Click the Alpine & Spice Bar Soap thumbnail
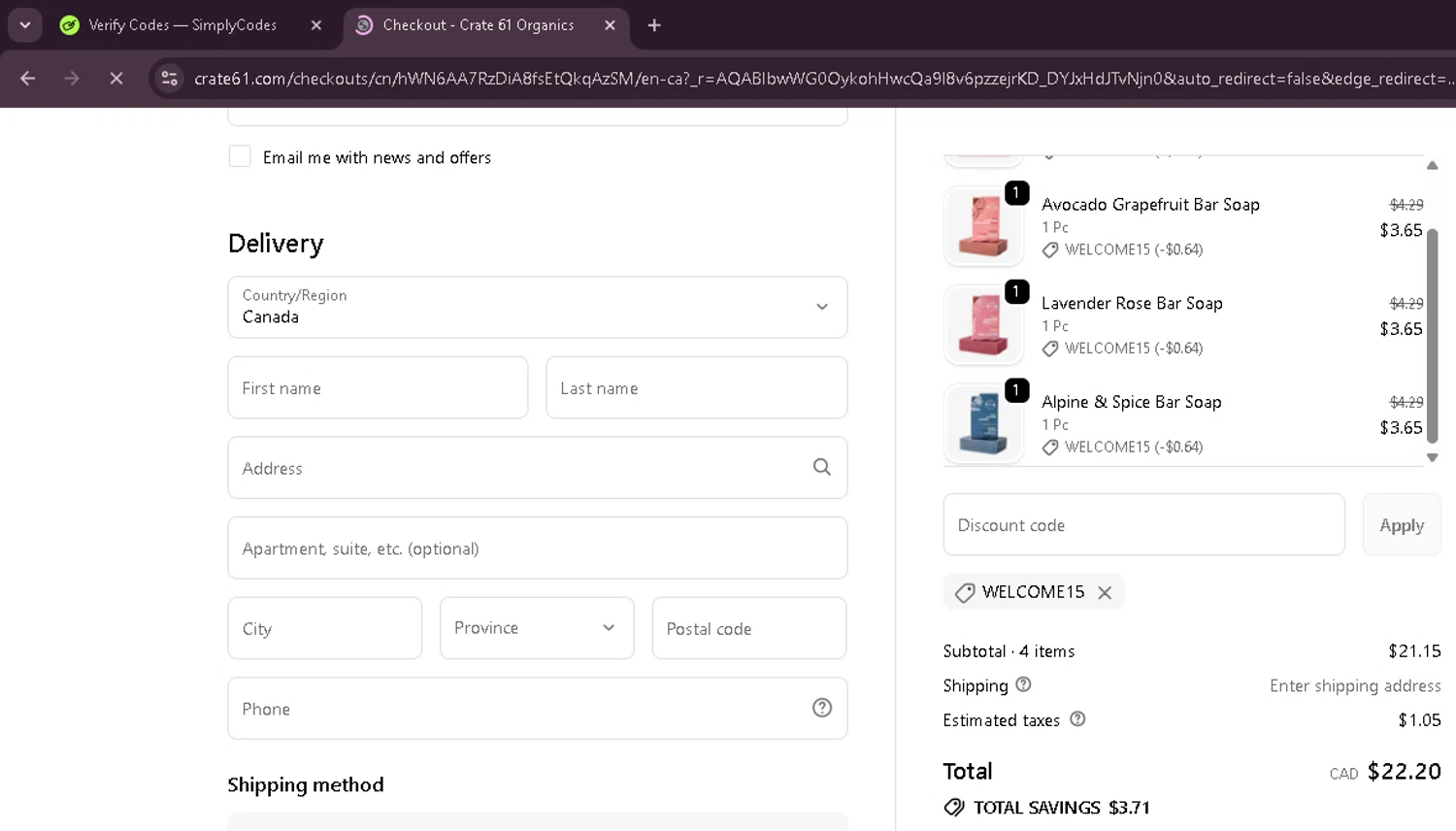Viewport: 1456px width, 831px height. point(984,423)
